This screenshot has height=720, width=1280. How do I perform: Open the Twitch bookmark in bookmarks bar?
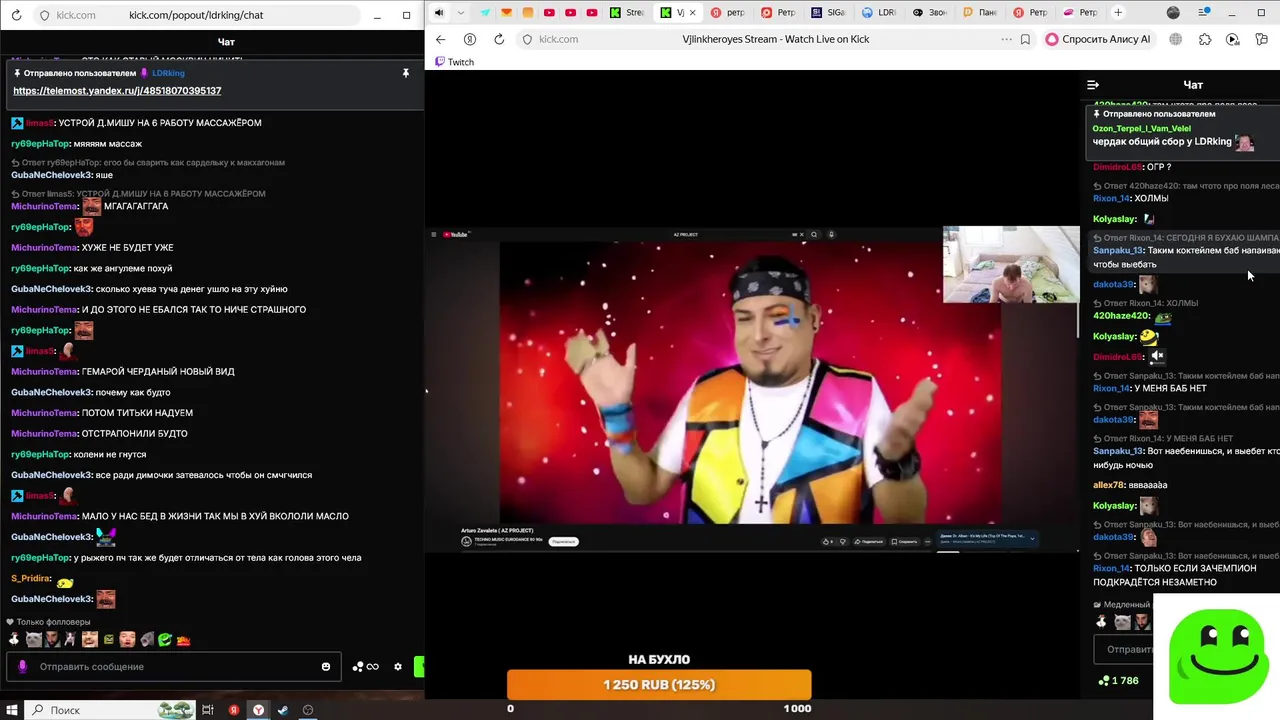coord(454,62)
